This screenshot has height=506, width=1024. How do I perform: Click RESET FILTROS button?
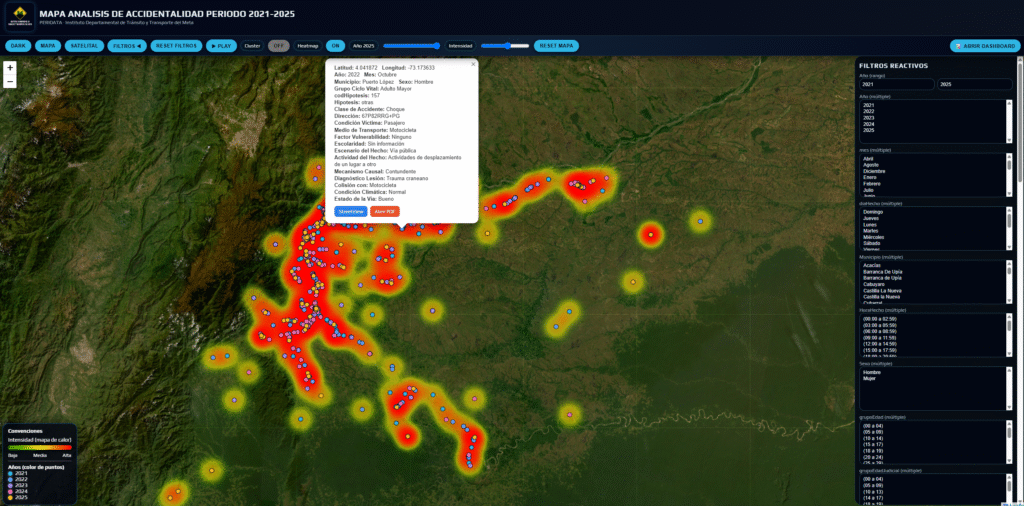pos(176,46)
